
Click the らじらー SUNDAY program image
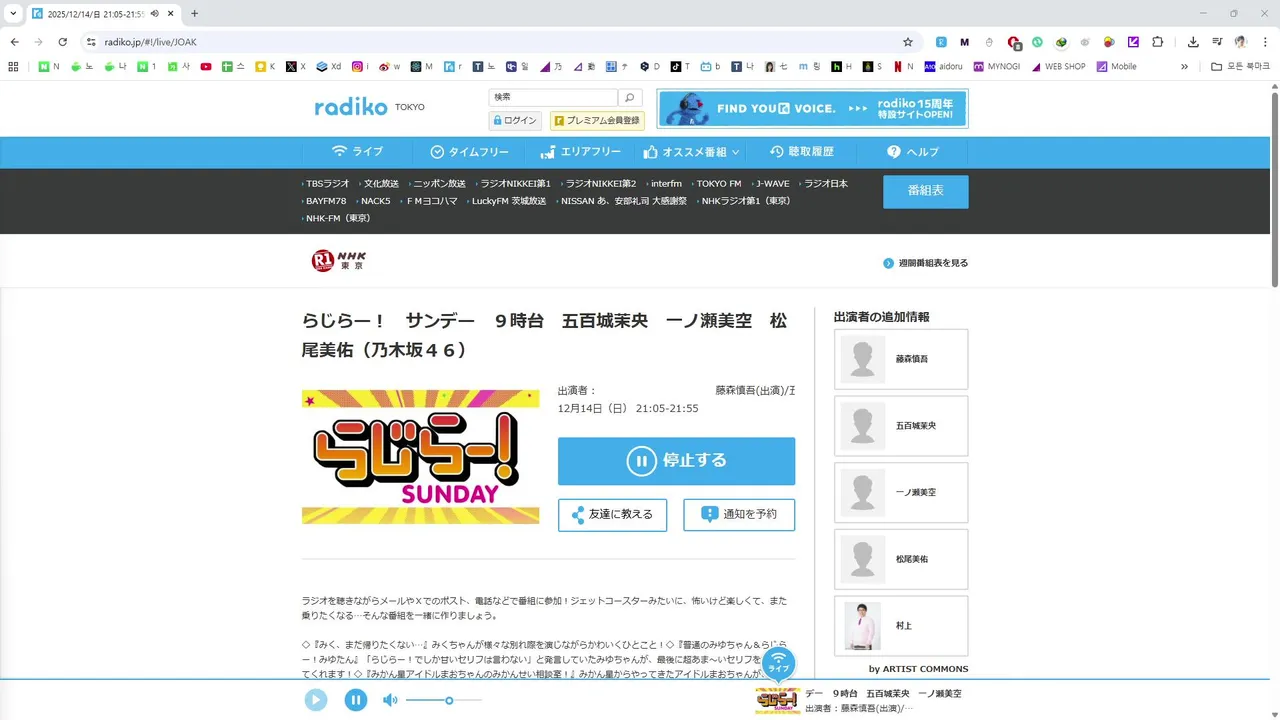coord(420,457)
